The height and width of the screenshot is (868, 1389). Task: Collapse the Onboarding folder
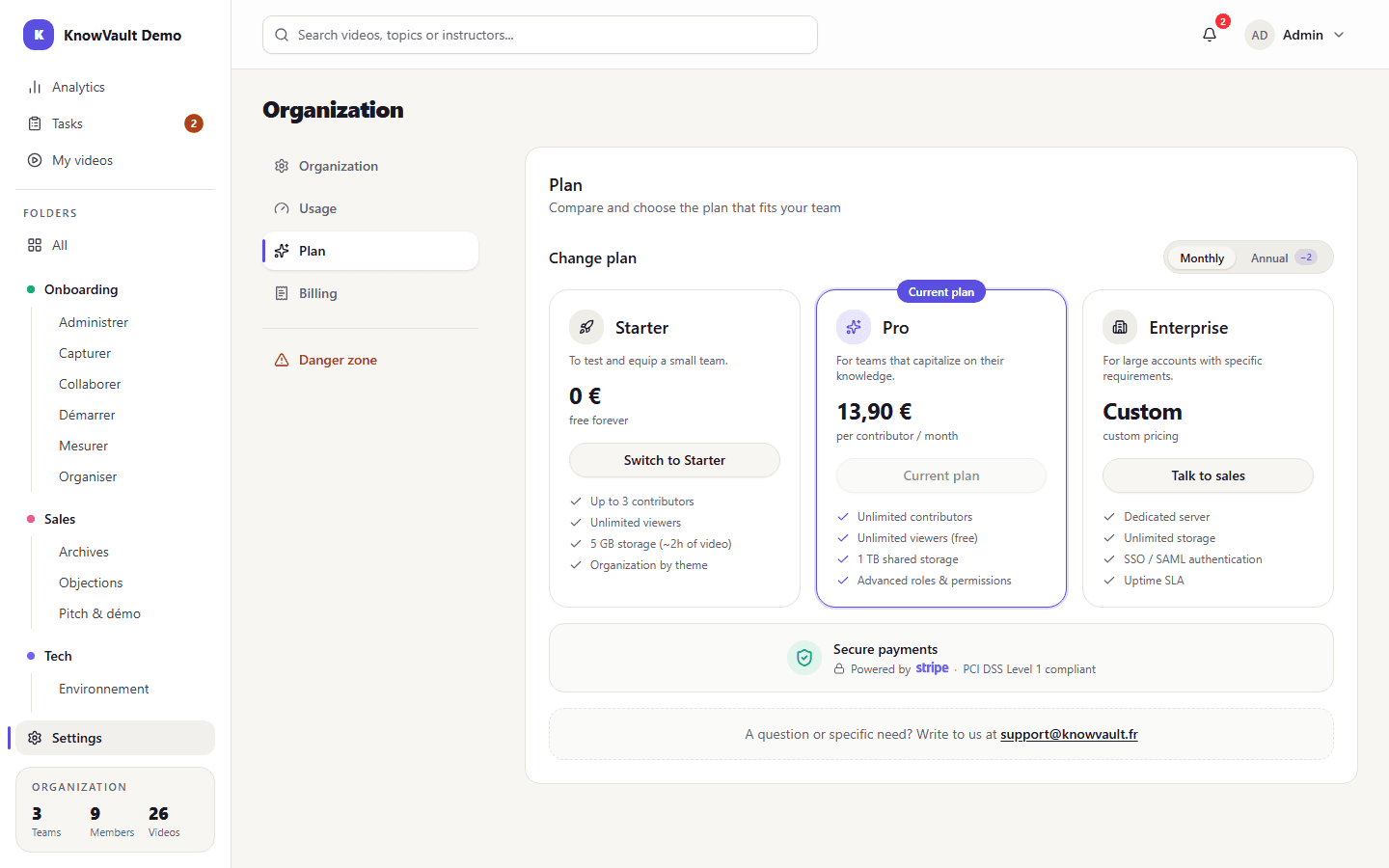[x=81, y=289]
